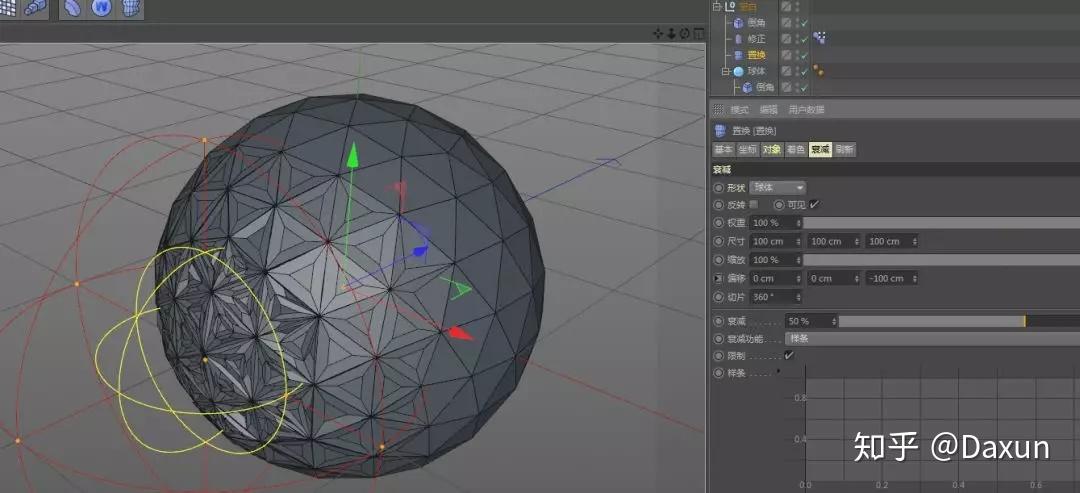Click the 缩放 100% stepper arrows

coord(799,260)
